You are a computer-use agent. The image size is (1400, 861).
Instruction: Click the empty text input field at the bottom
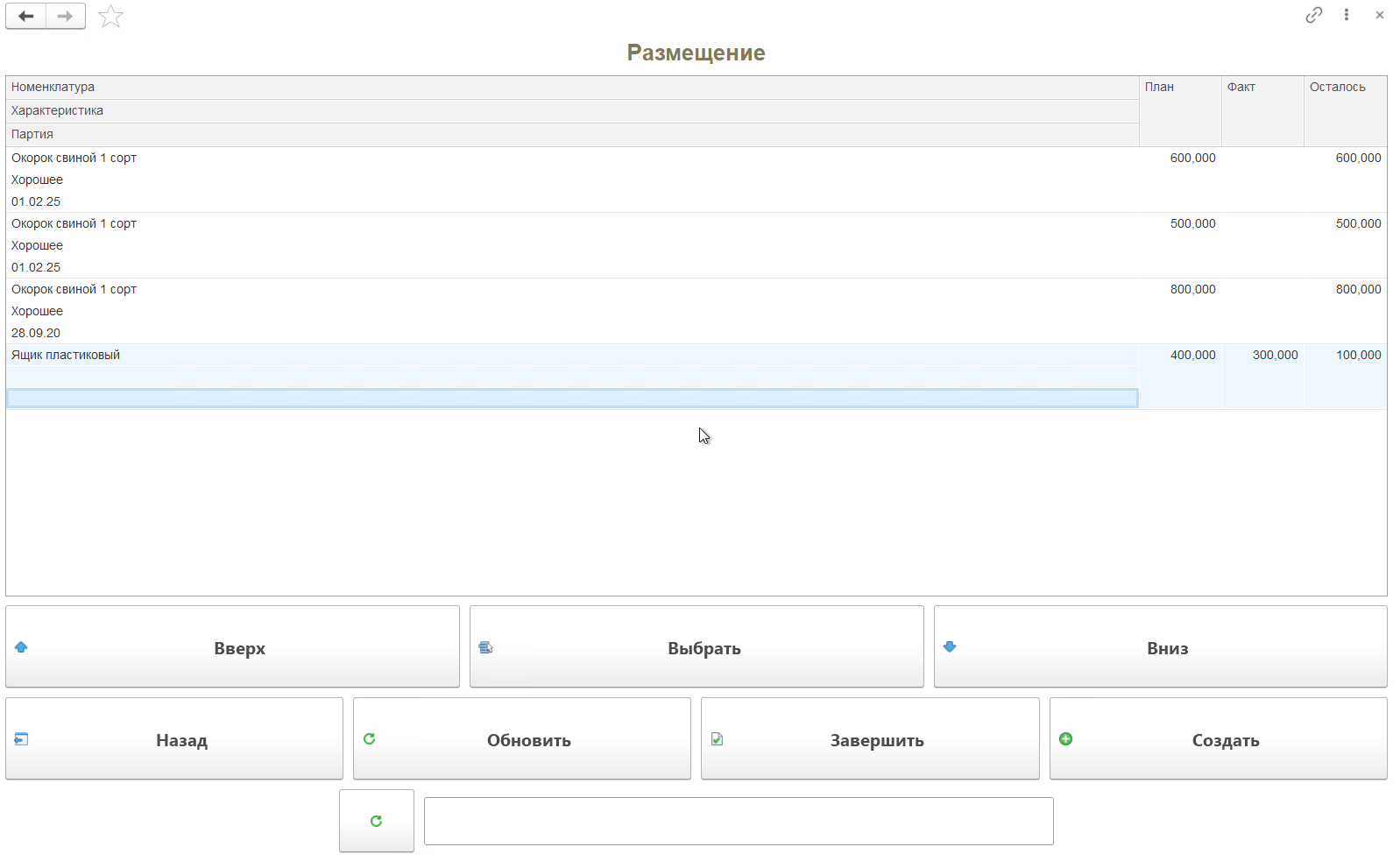pyautogui.click(x=739, y=821)
